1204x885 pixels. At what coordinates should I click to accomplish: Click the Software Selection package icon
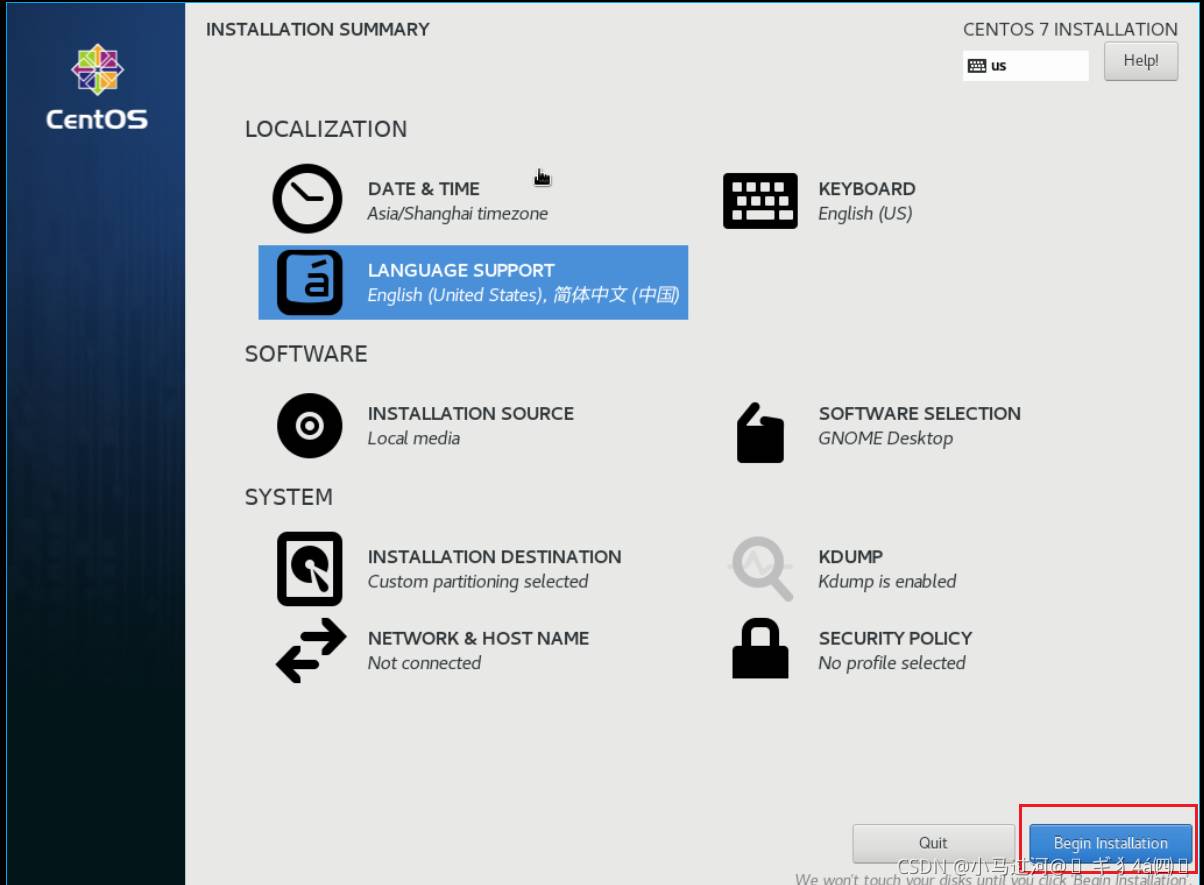[760, 433]
